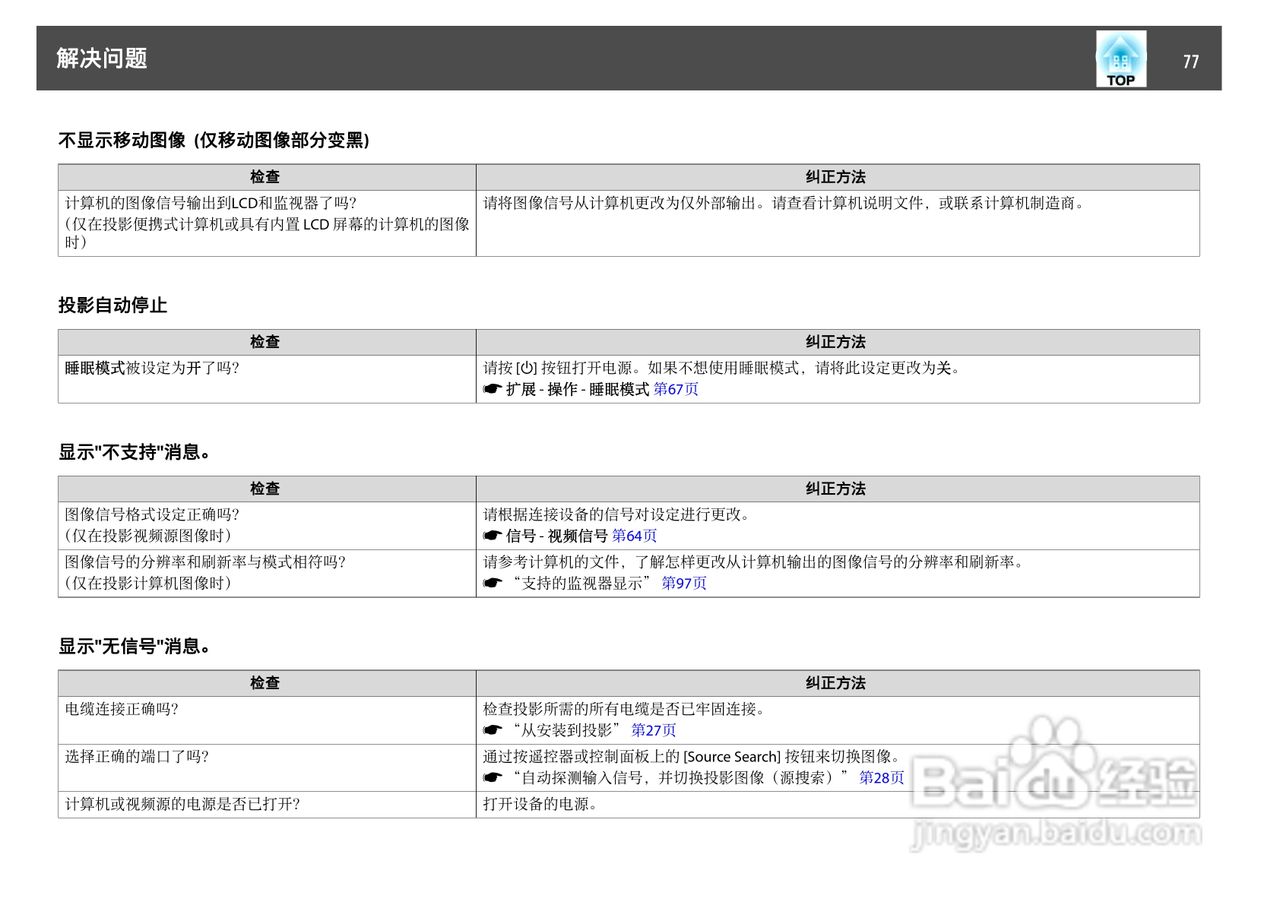Screen dimensions: 1280x905
Task: Click text 请参考计算机的文件
Action: pyautogui.click(x=553, y=562)
